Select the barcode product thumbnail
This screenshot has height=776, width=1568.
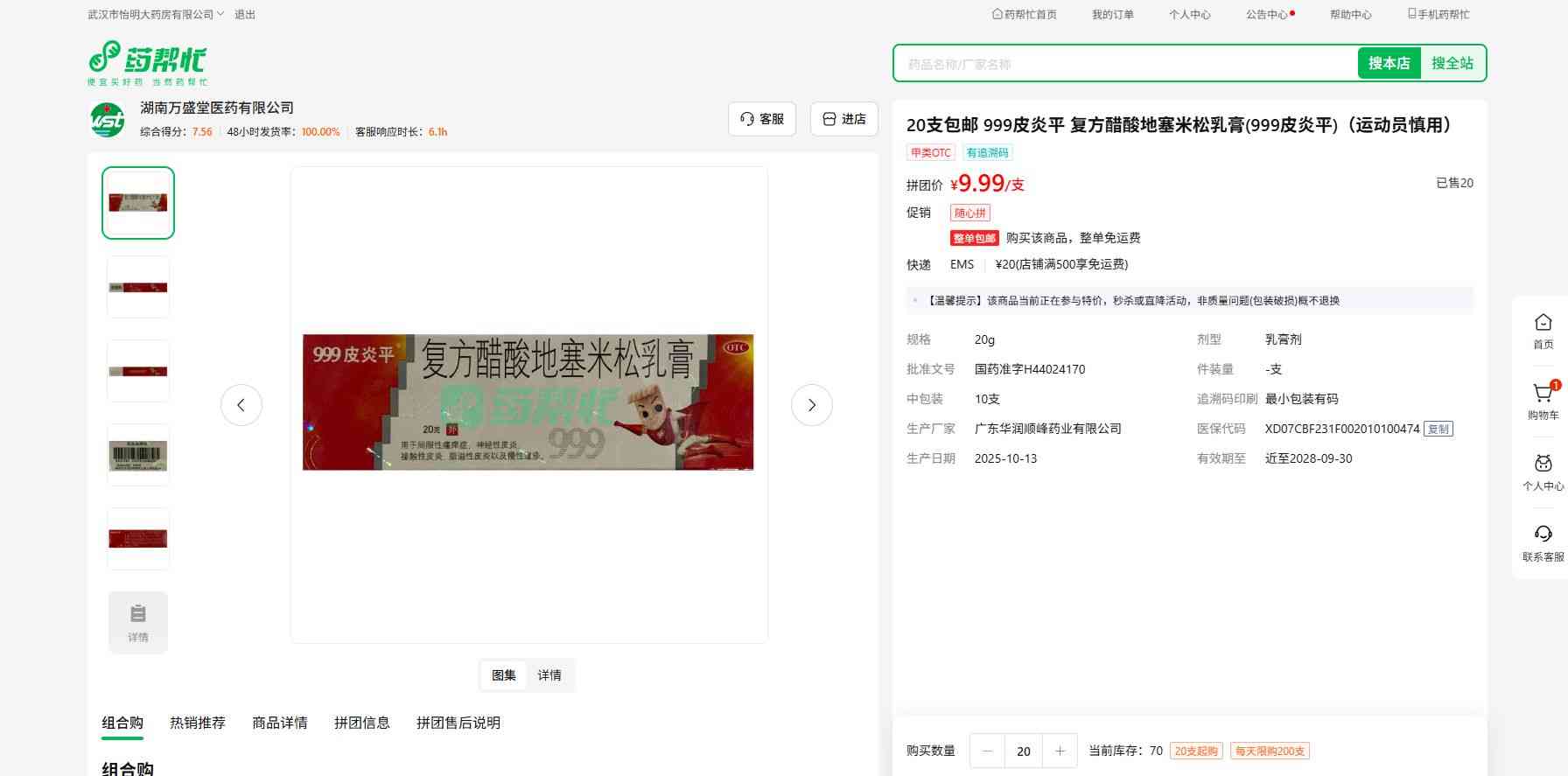(138, 455)
